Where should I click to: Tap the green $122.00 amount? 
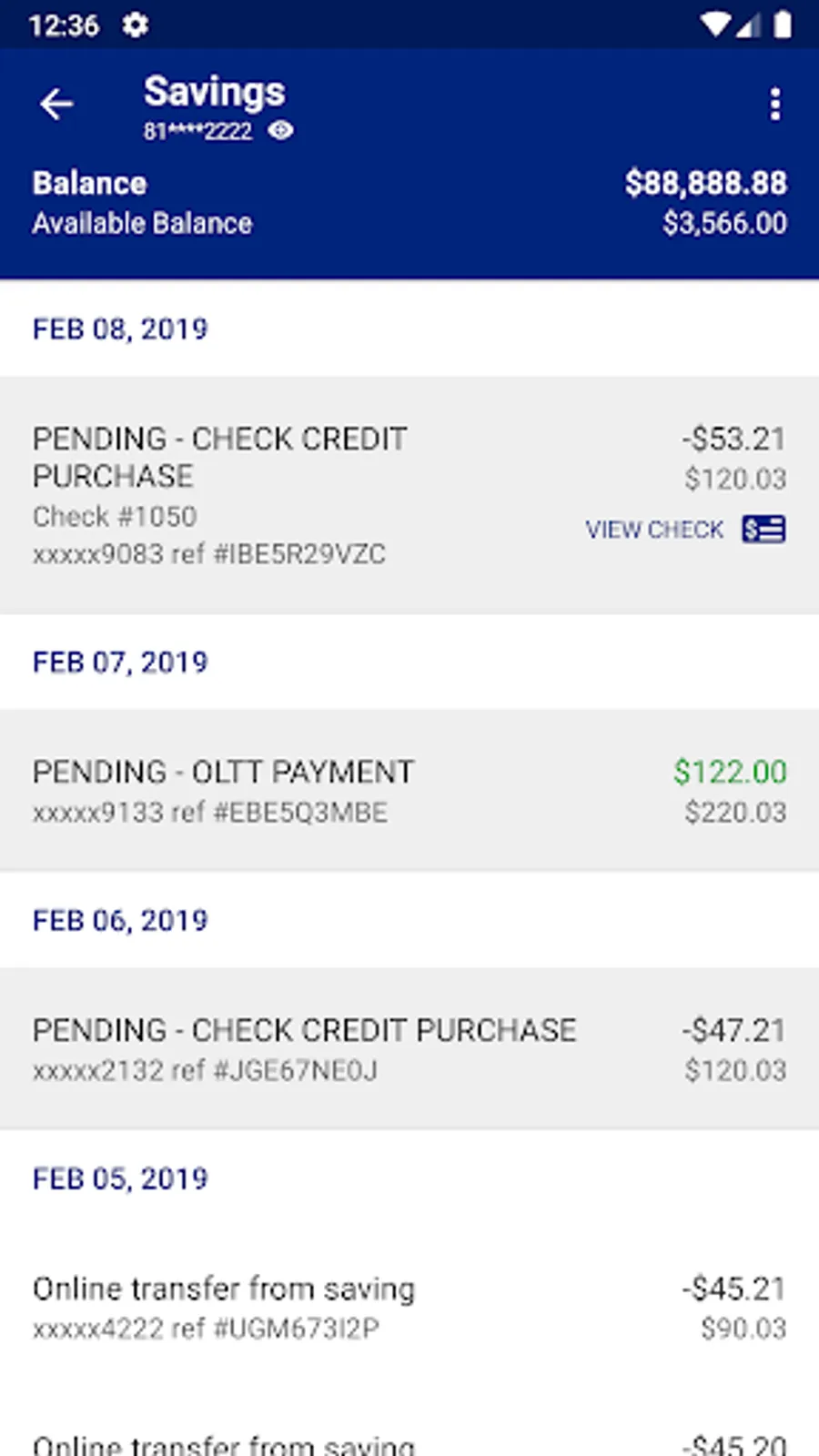(x=730, y=772)
